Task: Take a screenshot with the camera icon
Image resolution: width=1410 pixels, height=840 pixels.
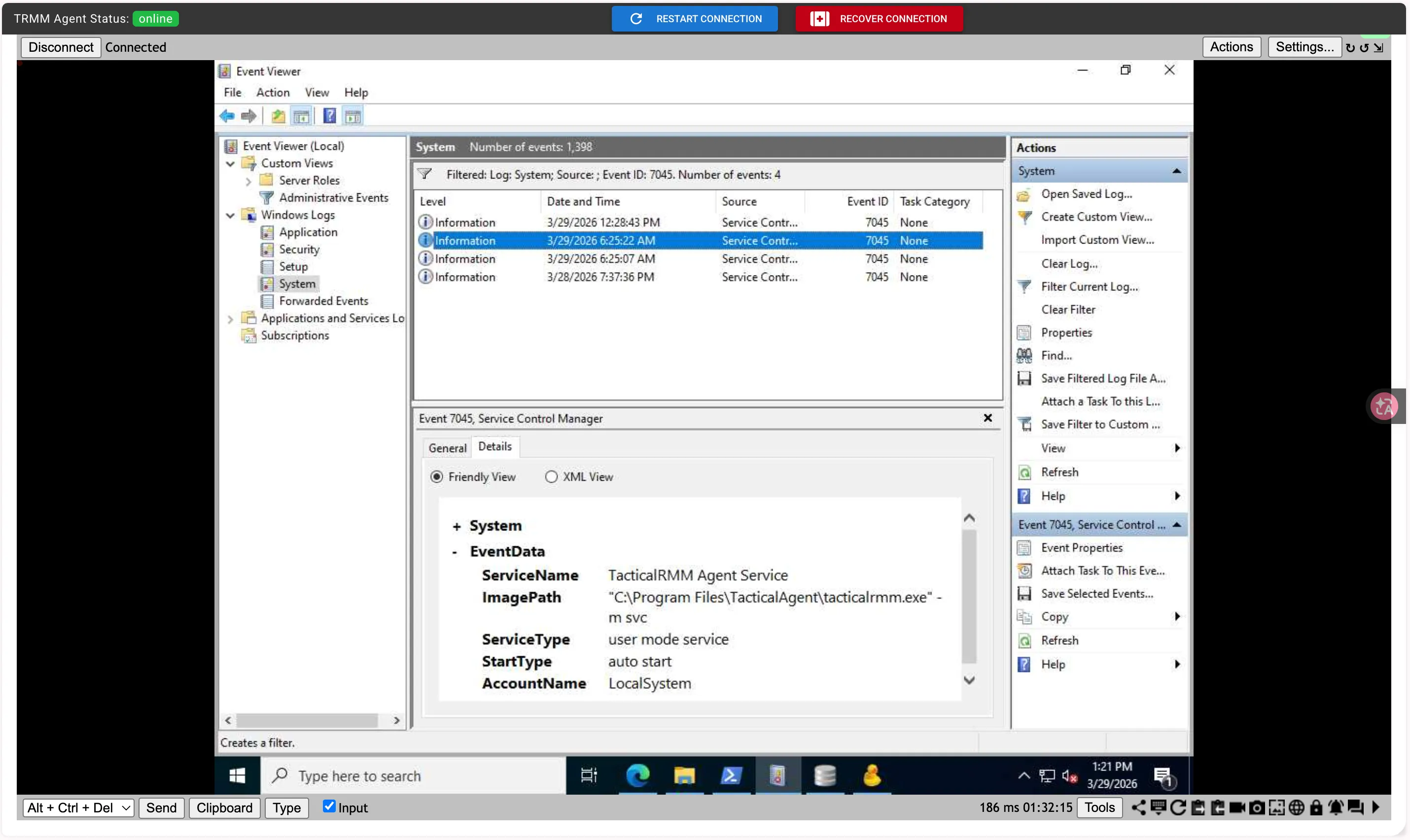Action: point(1257,808)
